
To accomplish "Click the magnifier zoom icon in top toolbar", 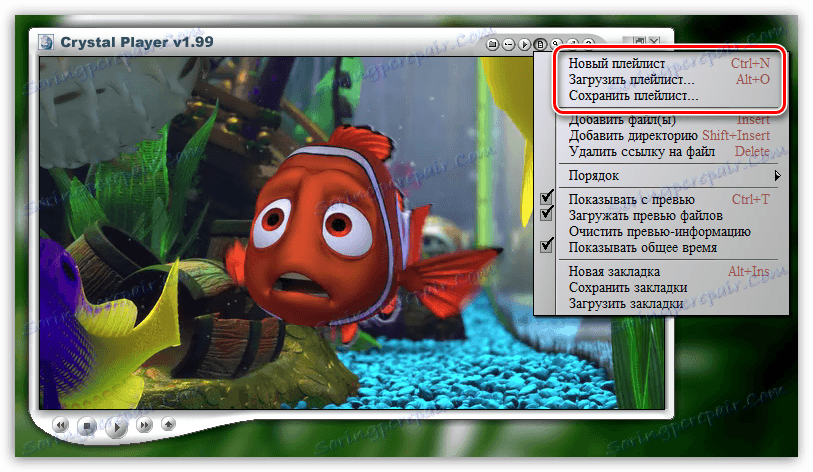I will pyautogui.click(x=556, y=43).
